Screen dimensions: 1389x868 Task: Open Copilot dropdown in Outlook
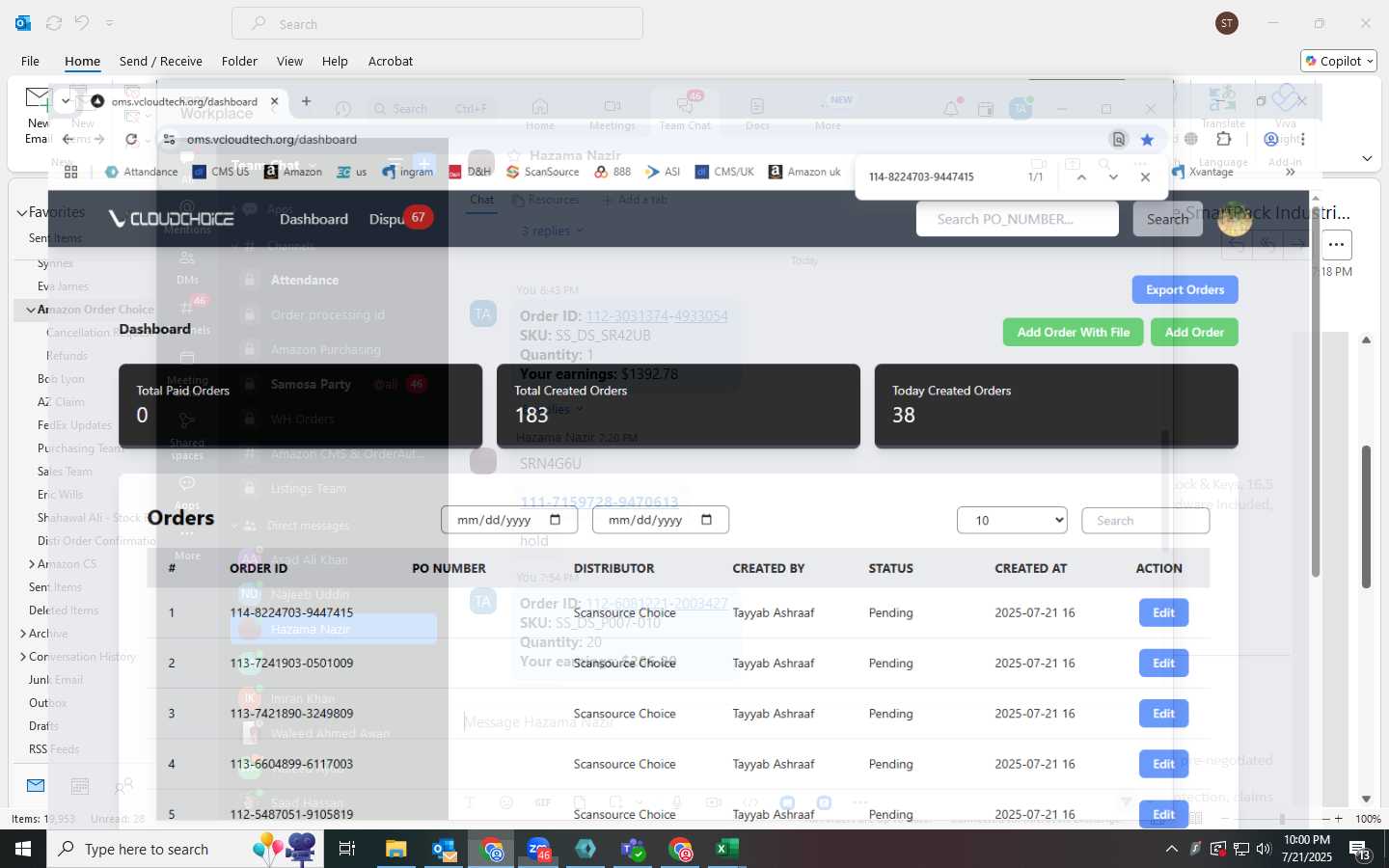(1339, 61)
